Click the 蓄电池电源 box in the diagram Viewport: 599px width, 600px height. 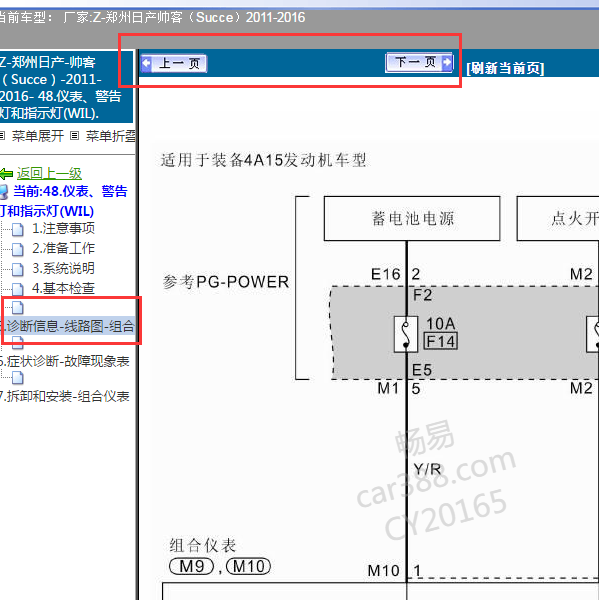click(412, 218)
